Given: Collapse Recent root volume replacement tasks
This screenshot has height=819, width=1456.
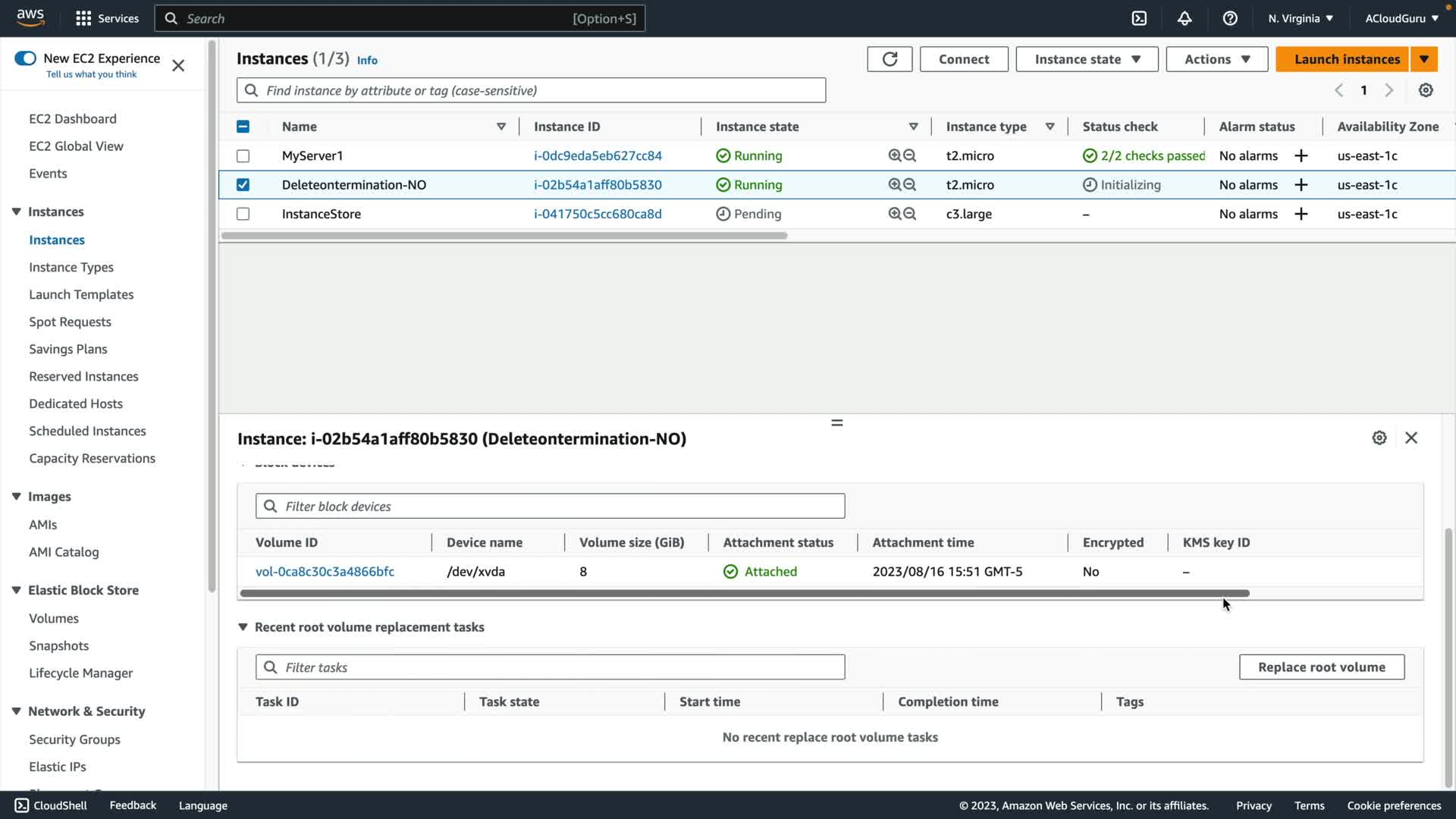Looking at the screenshot, I should click(x=243, y=627).
